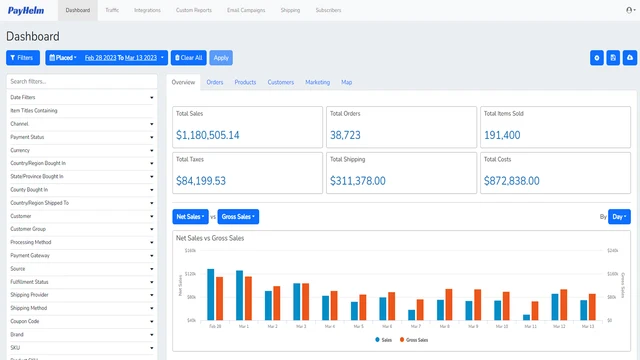Expand the Fulfillment Status filter
The image size is (640, 360).
[x=82, y=282]
